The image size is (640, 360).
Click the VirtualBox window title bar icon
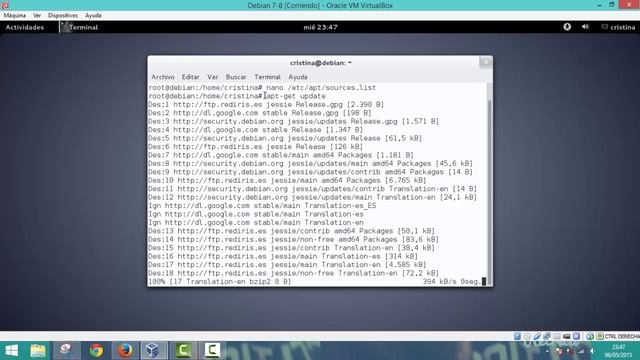pos(5,5)
